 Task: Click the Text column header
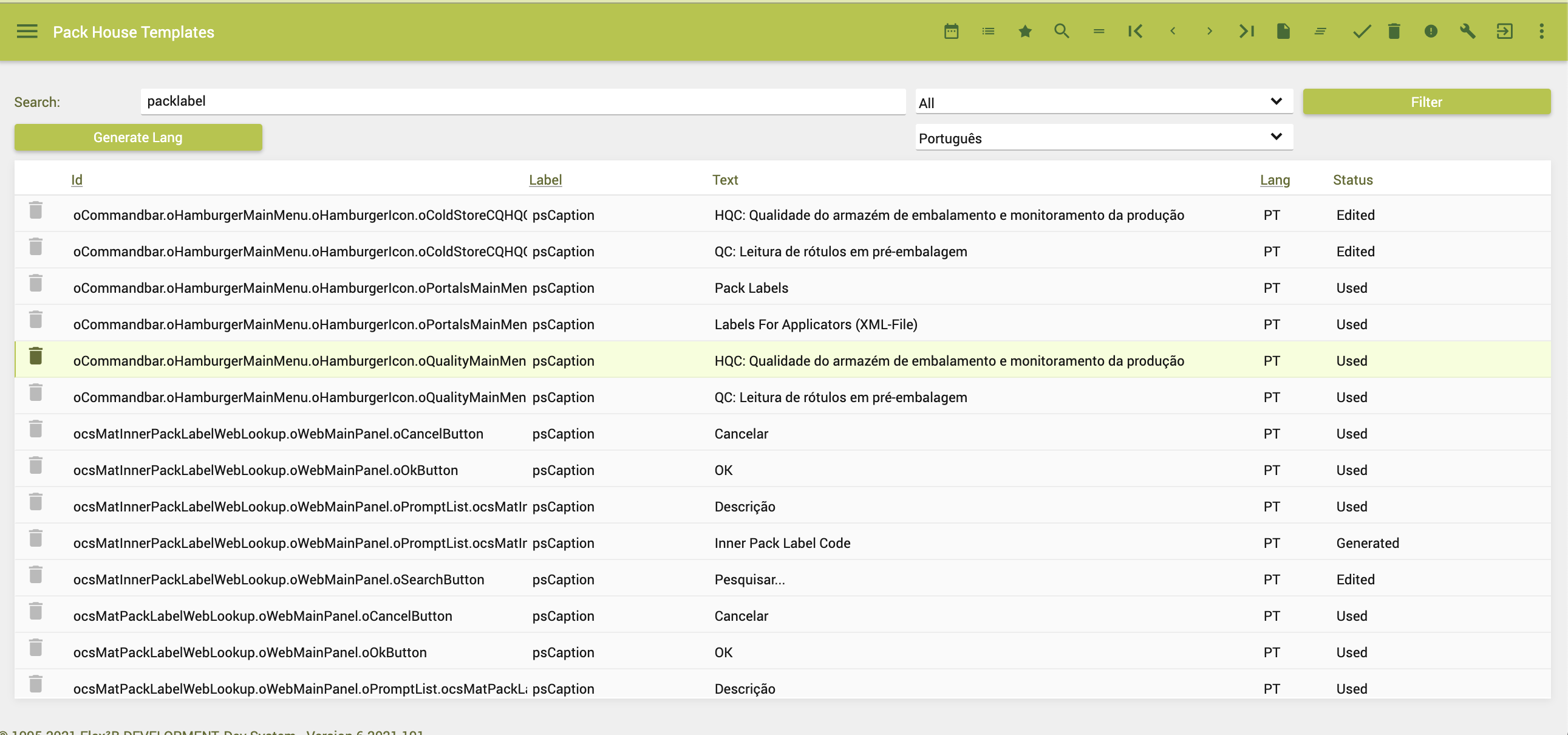725,180
